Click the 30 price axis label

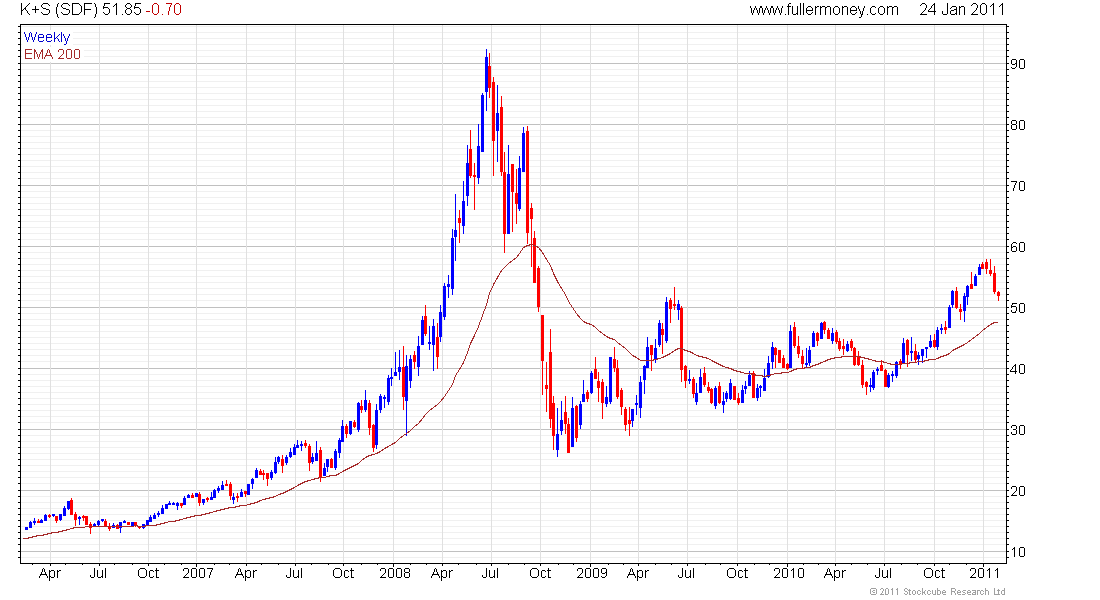1017,430
